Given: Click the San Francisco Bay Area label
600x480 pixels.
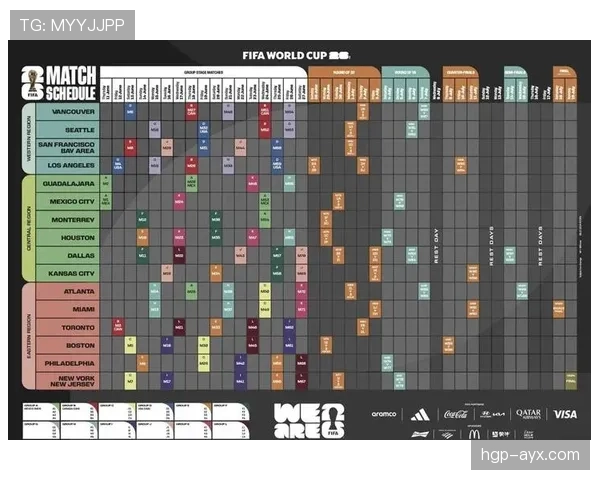Looking at the screenshot, I should [x=68, y=148].
